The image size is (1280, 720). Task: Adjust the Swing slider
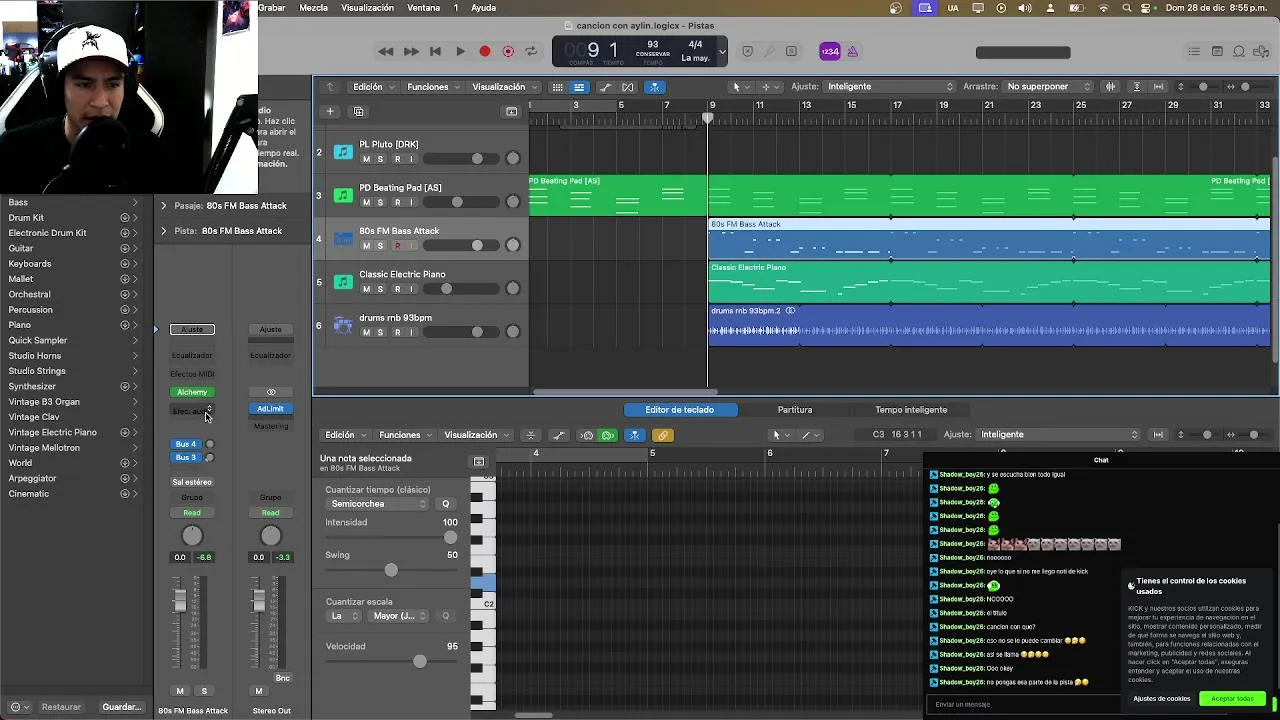(x=391, y=570)
